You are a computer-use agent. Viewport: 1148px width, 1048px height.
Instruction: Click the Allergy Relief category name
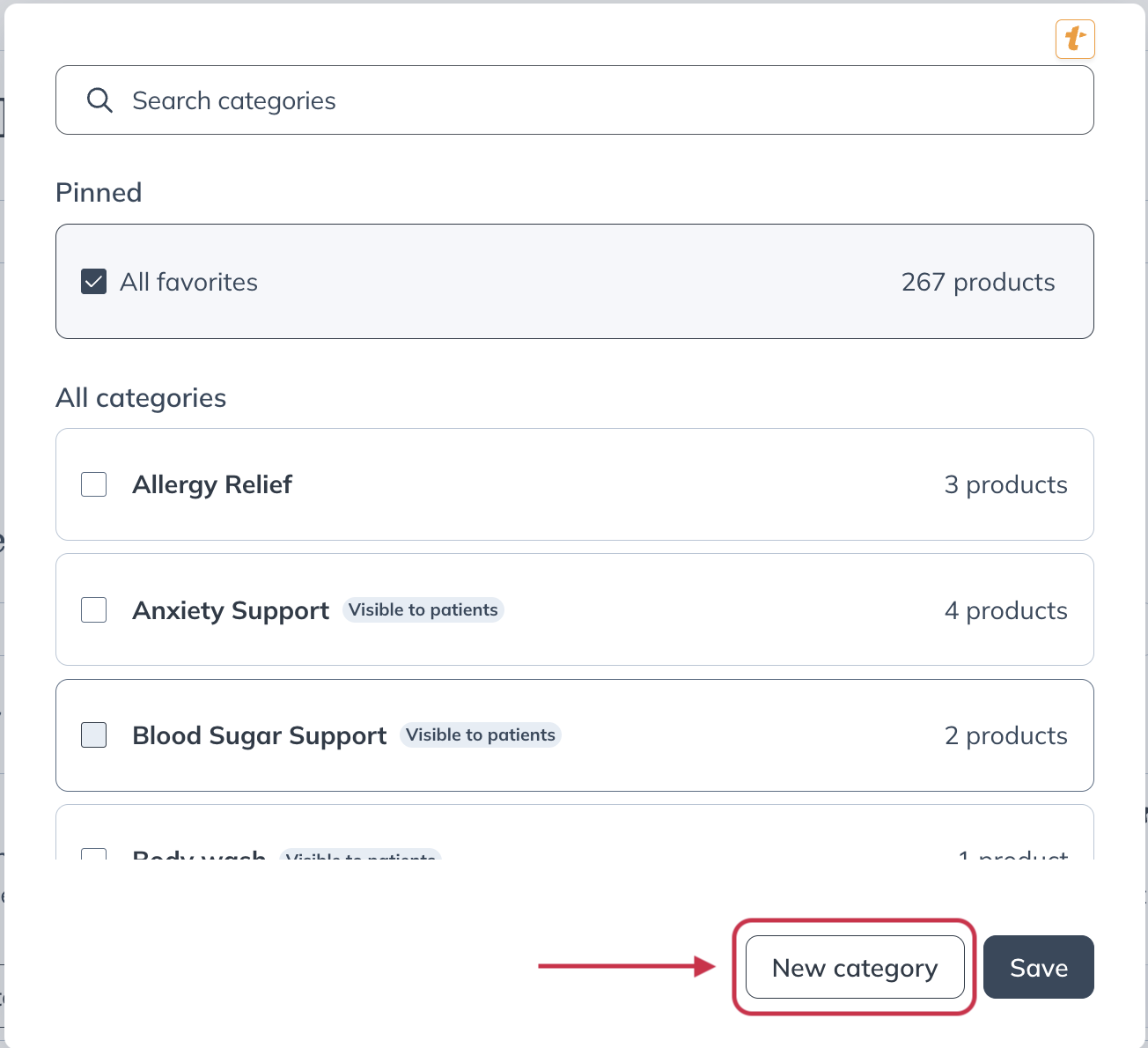pyautogui.click(x=212, y=484)
